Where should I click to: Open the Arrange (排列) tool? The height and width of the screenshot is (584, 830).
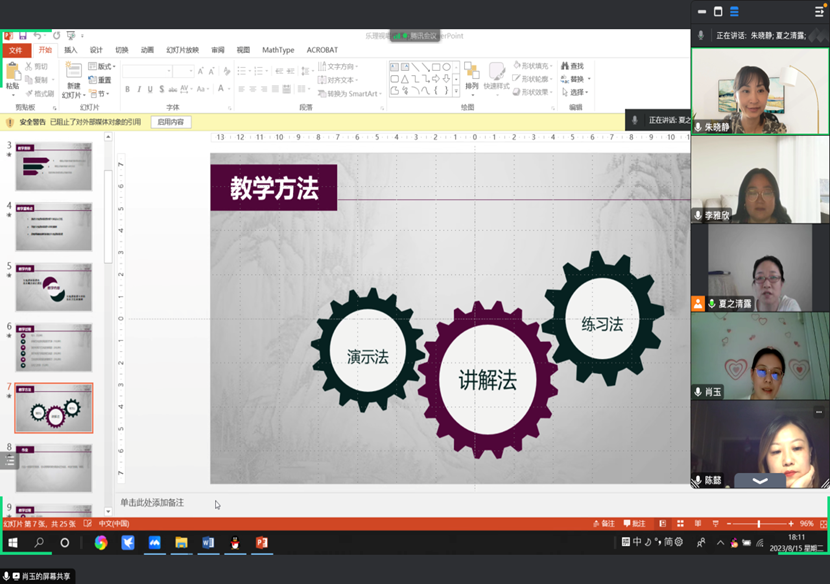[472, 73]
